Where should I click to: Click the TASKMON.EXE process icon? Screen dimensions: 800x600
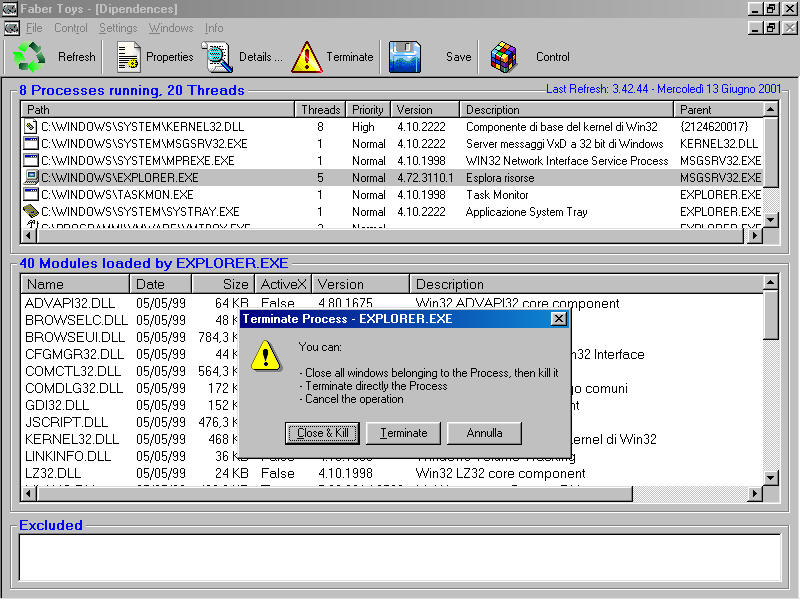pos(31,195)
